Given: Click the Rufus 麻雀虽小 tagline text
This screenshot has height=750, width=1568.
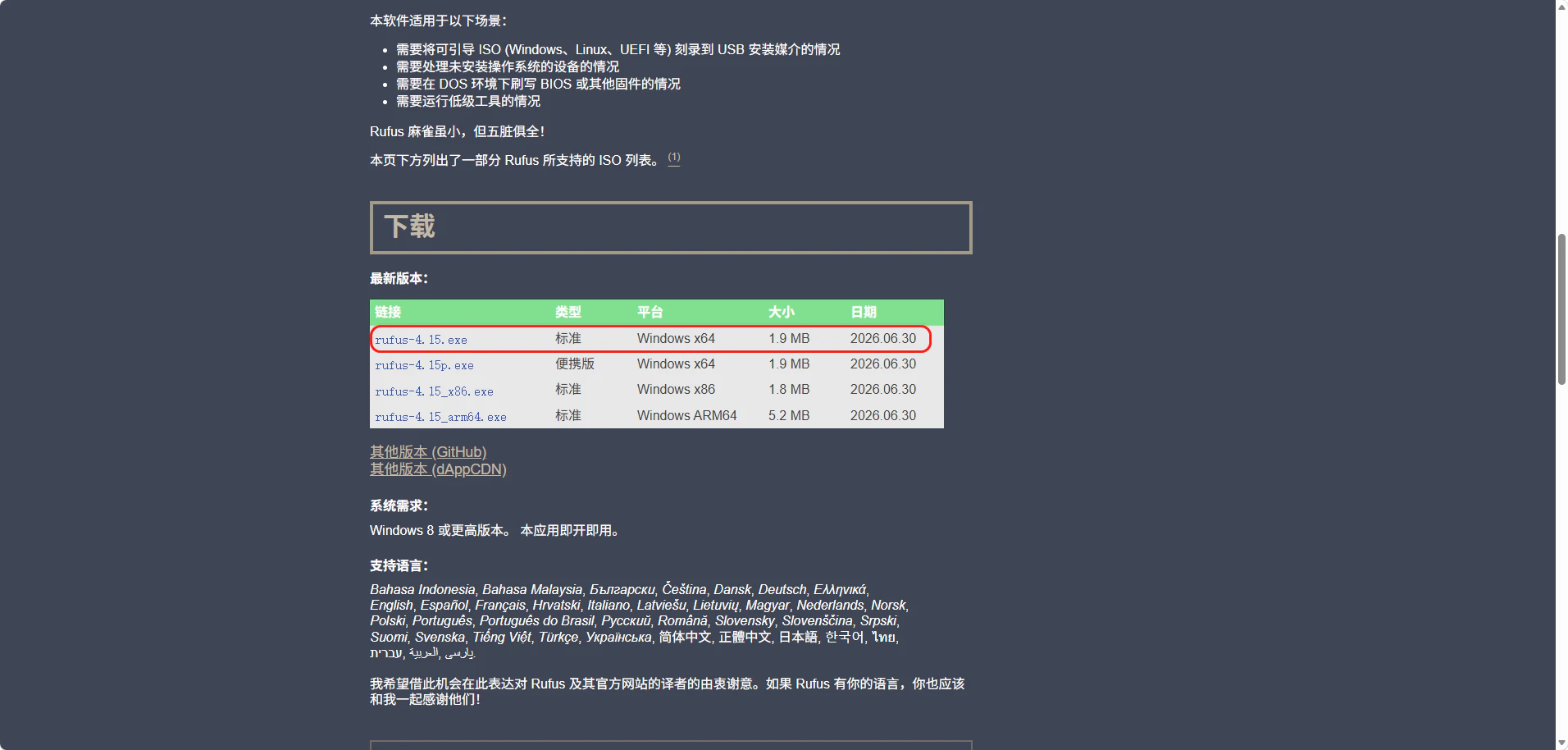Looking at the screenshot, I should pos(457,131).
